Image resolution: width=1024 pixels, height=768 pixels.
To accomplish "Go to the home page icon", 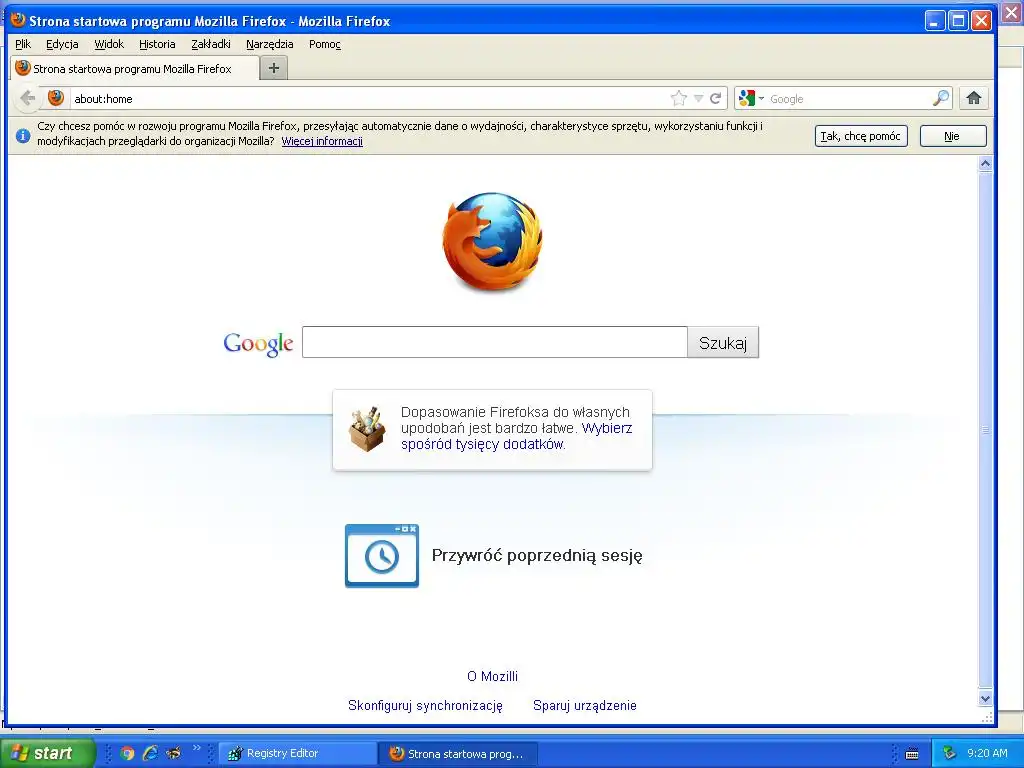I will click(974, 99).
